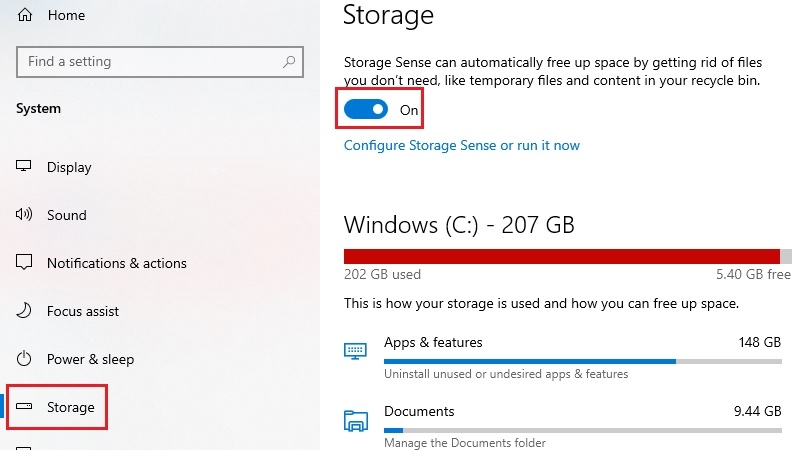Image resolution: width=800 pixels, height=450 pixels.
Task: Click 'Manage the Documents folder' text
Action: (x=465, y=443)
